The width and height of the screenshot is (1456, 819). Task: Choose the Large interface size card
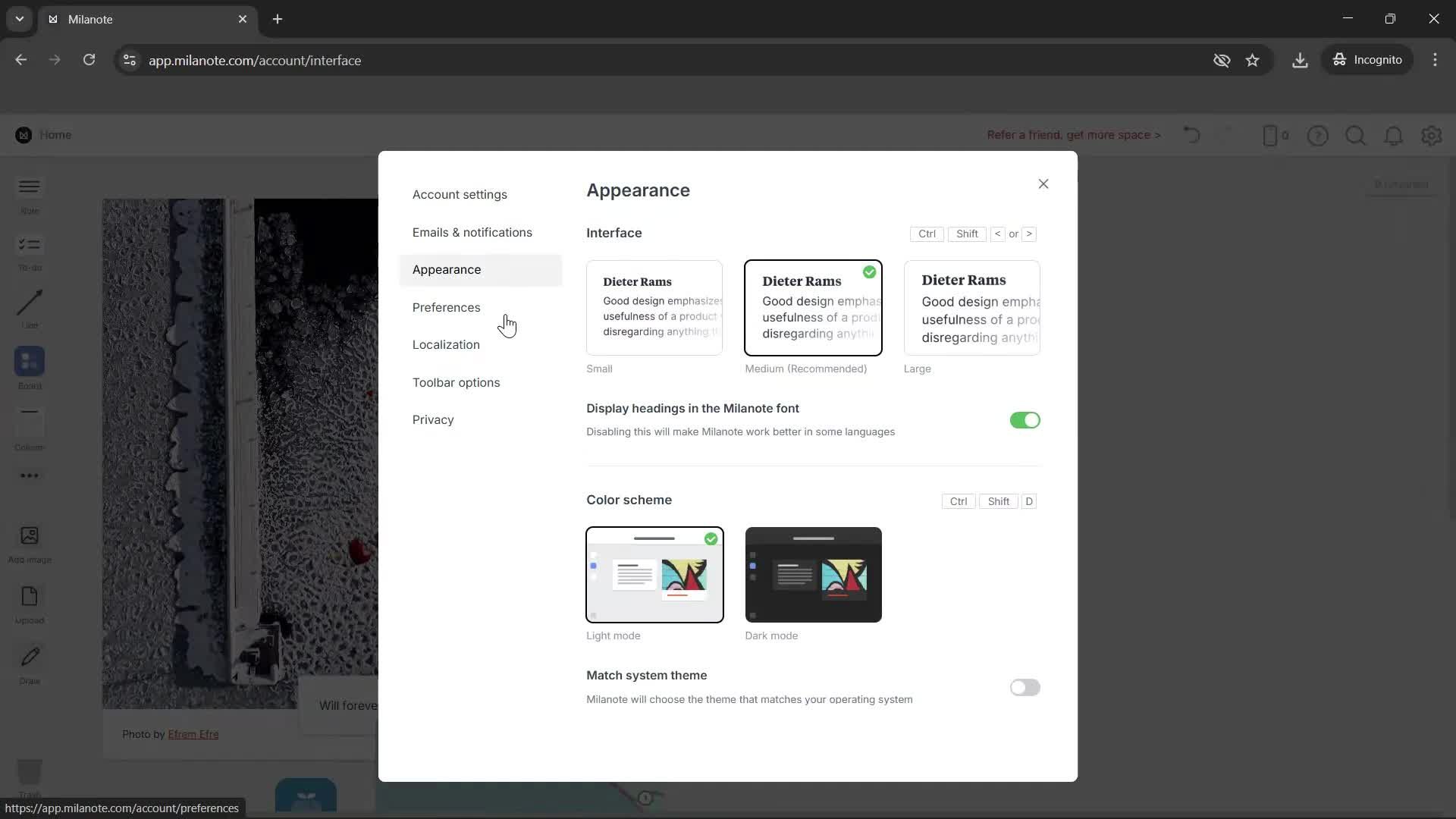click(x=971, y=308)
